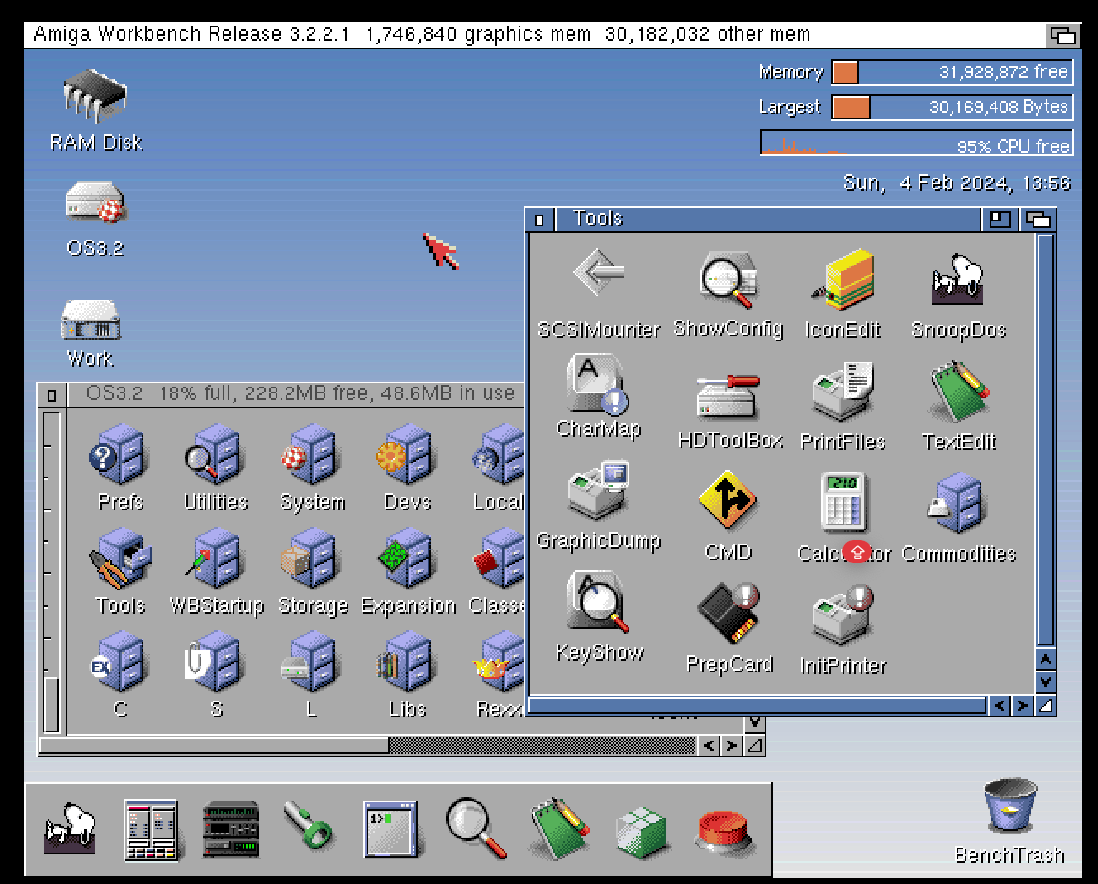Image resolution: width=1098 pixels, height=884 pixels.
Task: Zoom the Tools window with its size gadget
Action: tap(1000, 218)
